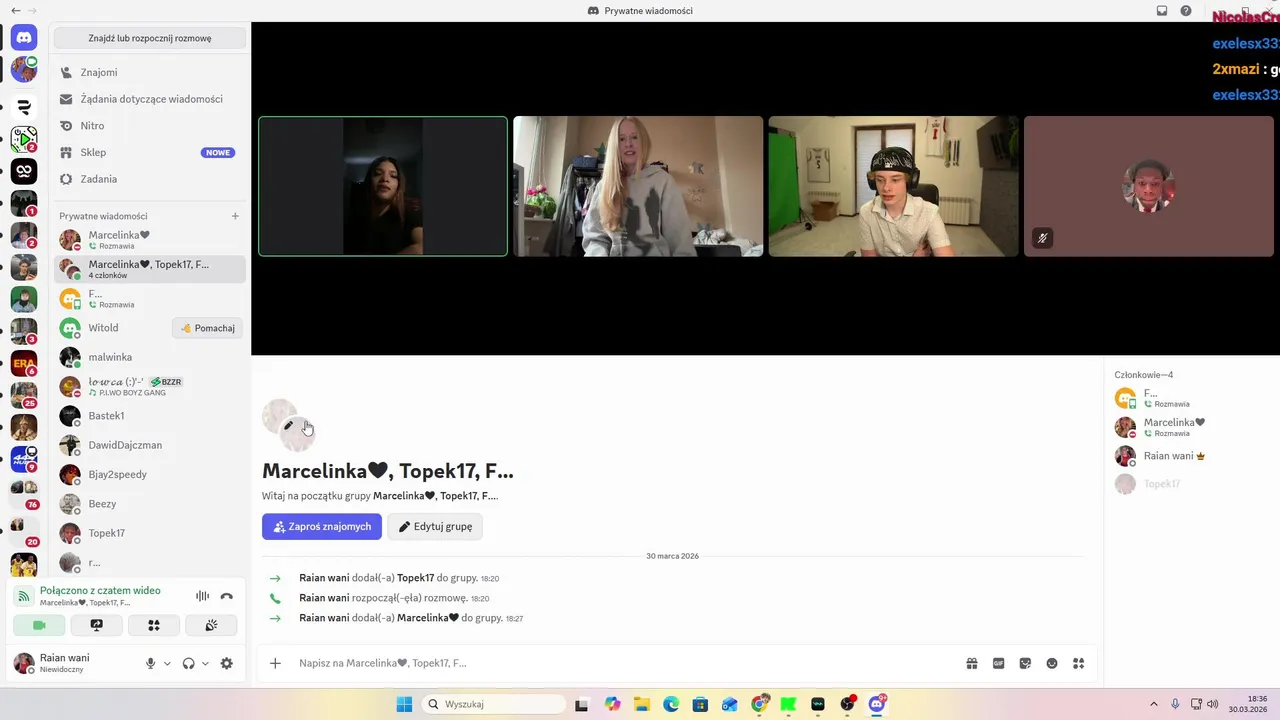
Task: Open Microsoft Edge from taskbar
Action: [x=671, y=704]
